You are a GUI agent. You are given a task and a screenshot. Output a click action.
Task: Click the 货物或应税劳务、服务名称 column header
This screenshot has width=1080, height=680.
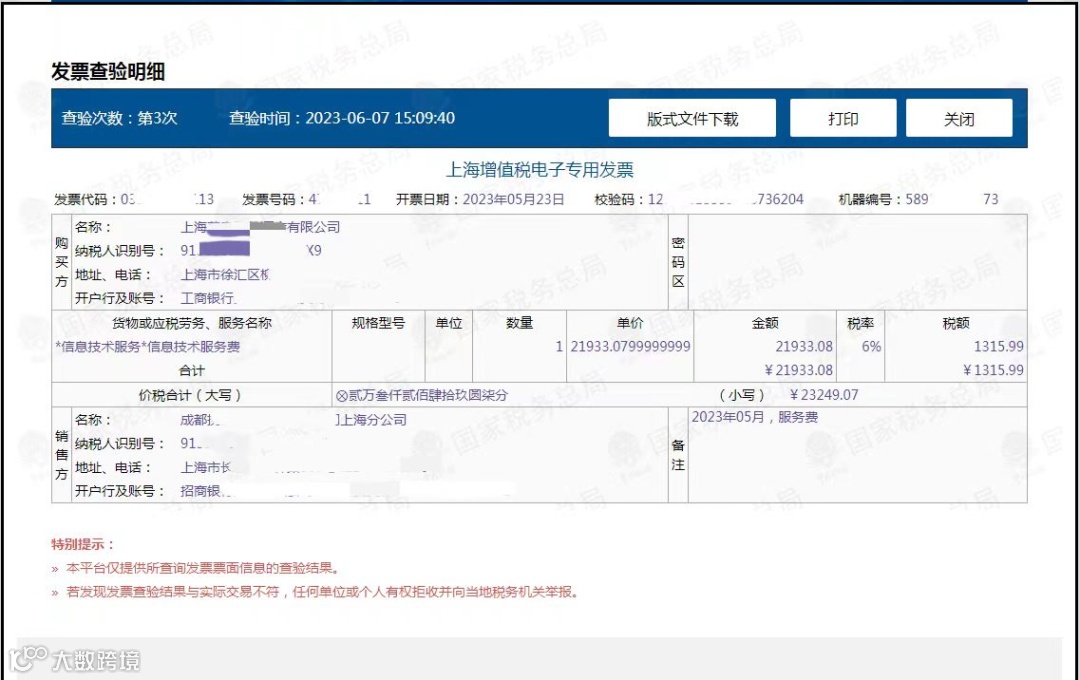(x=191, y=323)
